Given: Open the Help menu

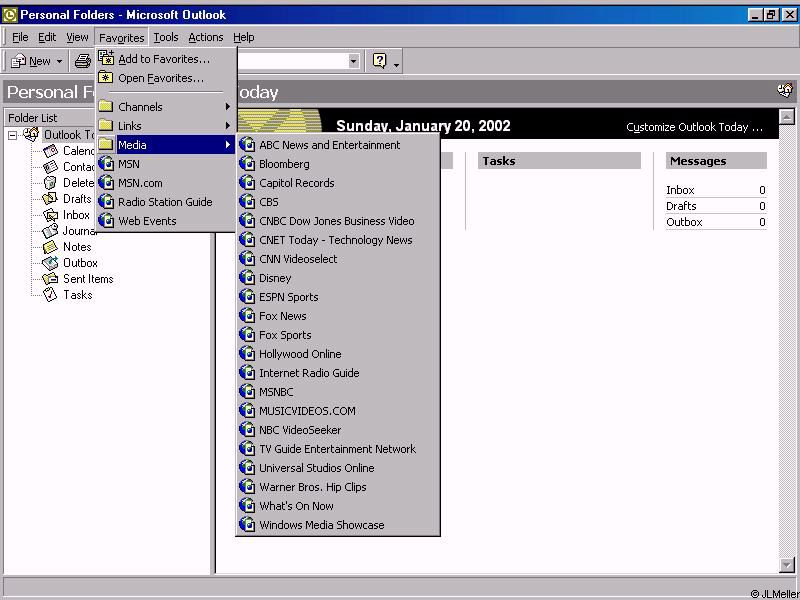Looking at the screenshot, I should click(244, 37).
